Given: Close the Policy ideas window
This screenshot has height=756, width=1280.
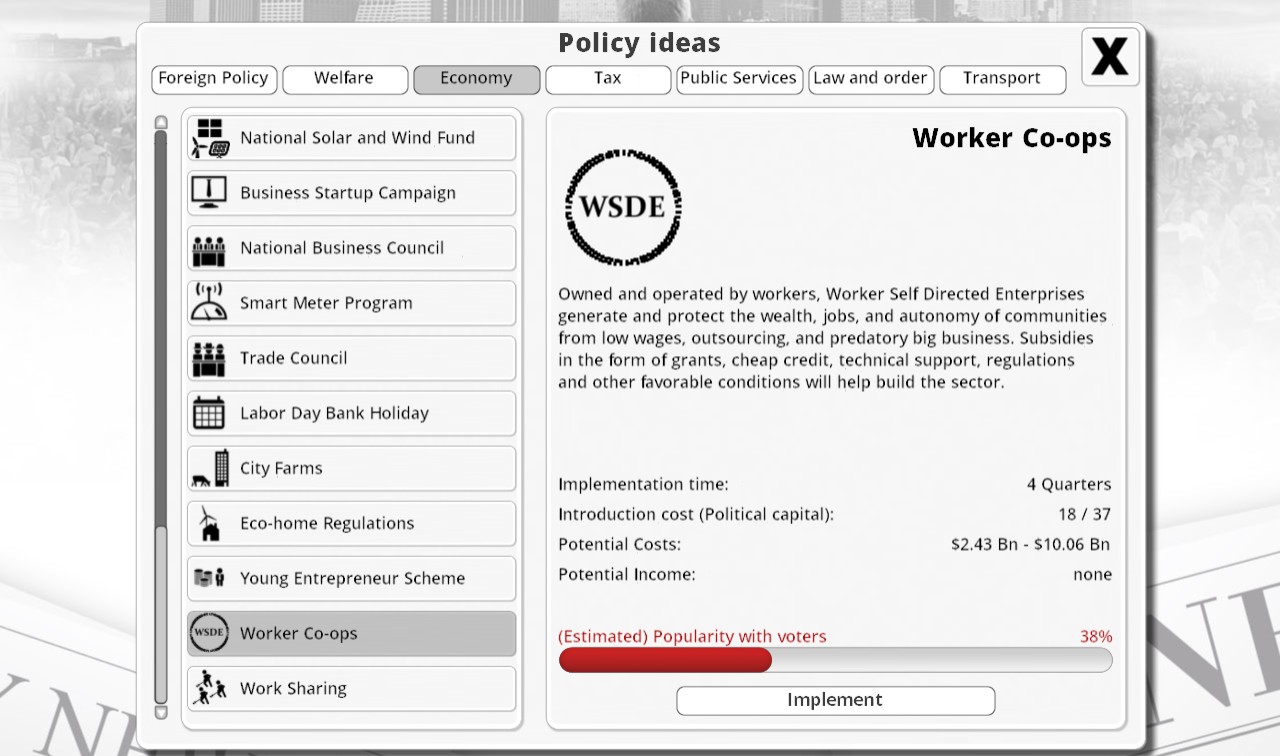Looking at the screenshot, I should (1110, 56).
